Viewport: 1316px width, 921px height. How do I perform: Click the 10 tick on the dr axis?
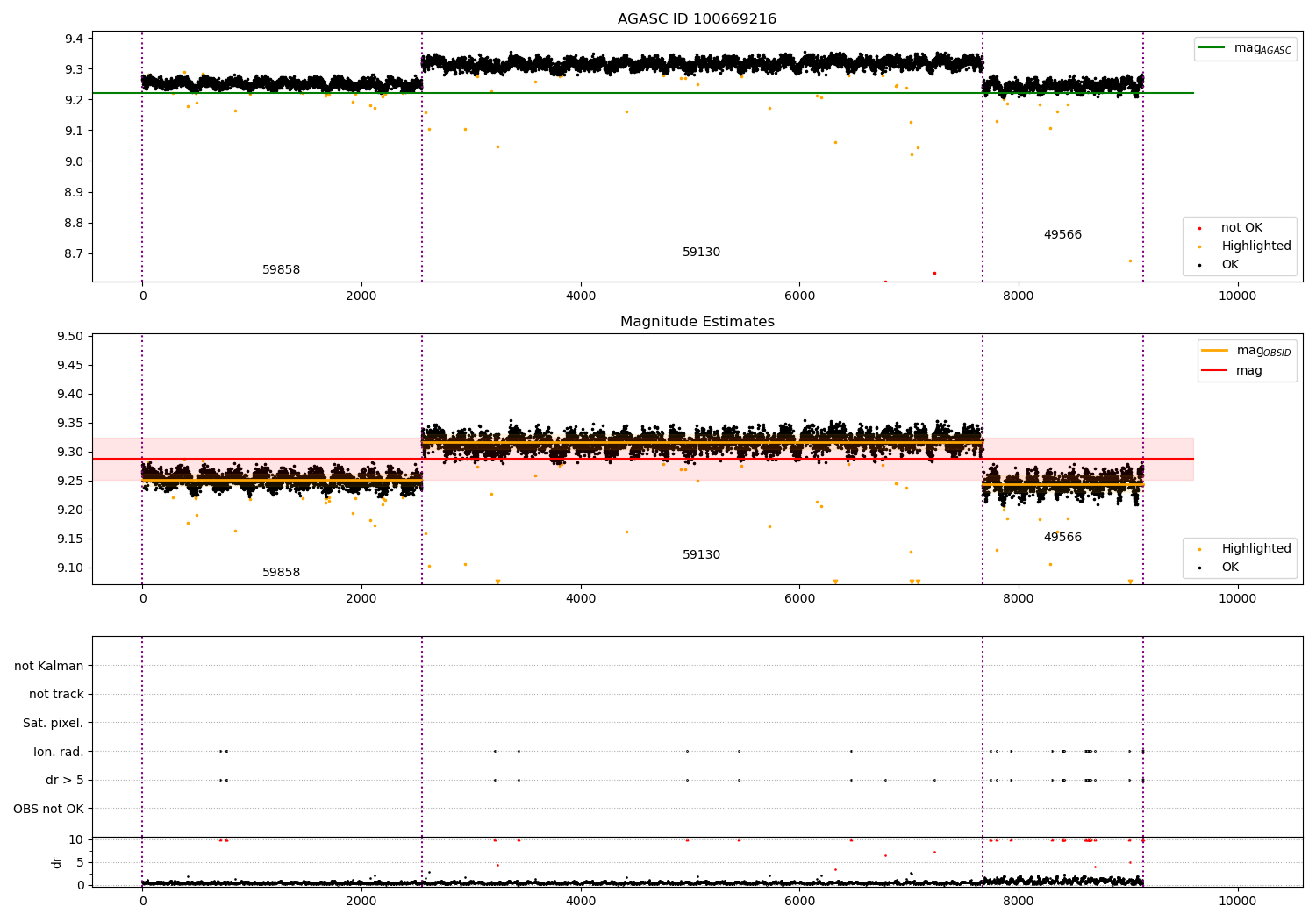click(76, 840)
